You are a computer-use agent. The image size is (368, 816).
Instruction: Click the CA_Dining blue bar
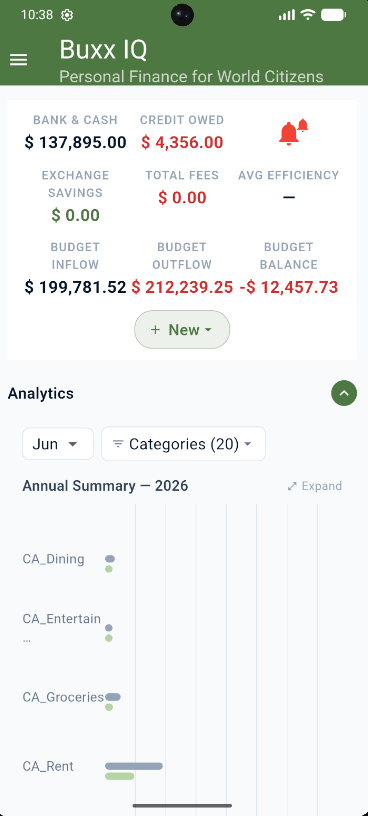pyautogui.click(x=110, y=559)
